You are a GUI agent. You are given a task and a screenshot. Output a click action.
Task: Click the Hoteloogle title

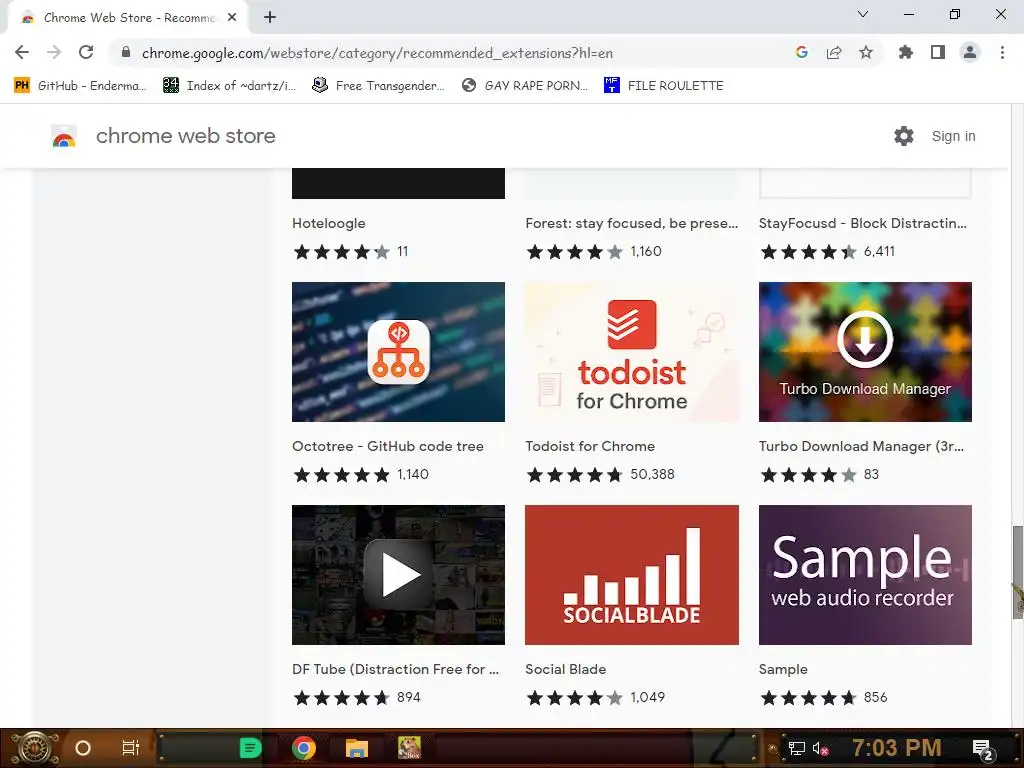coord(328,223)
